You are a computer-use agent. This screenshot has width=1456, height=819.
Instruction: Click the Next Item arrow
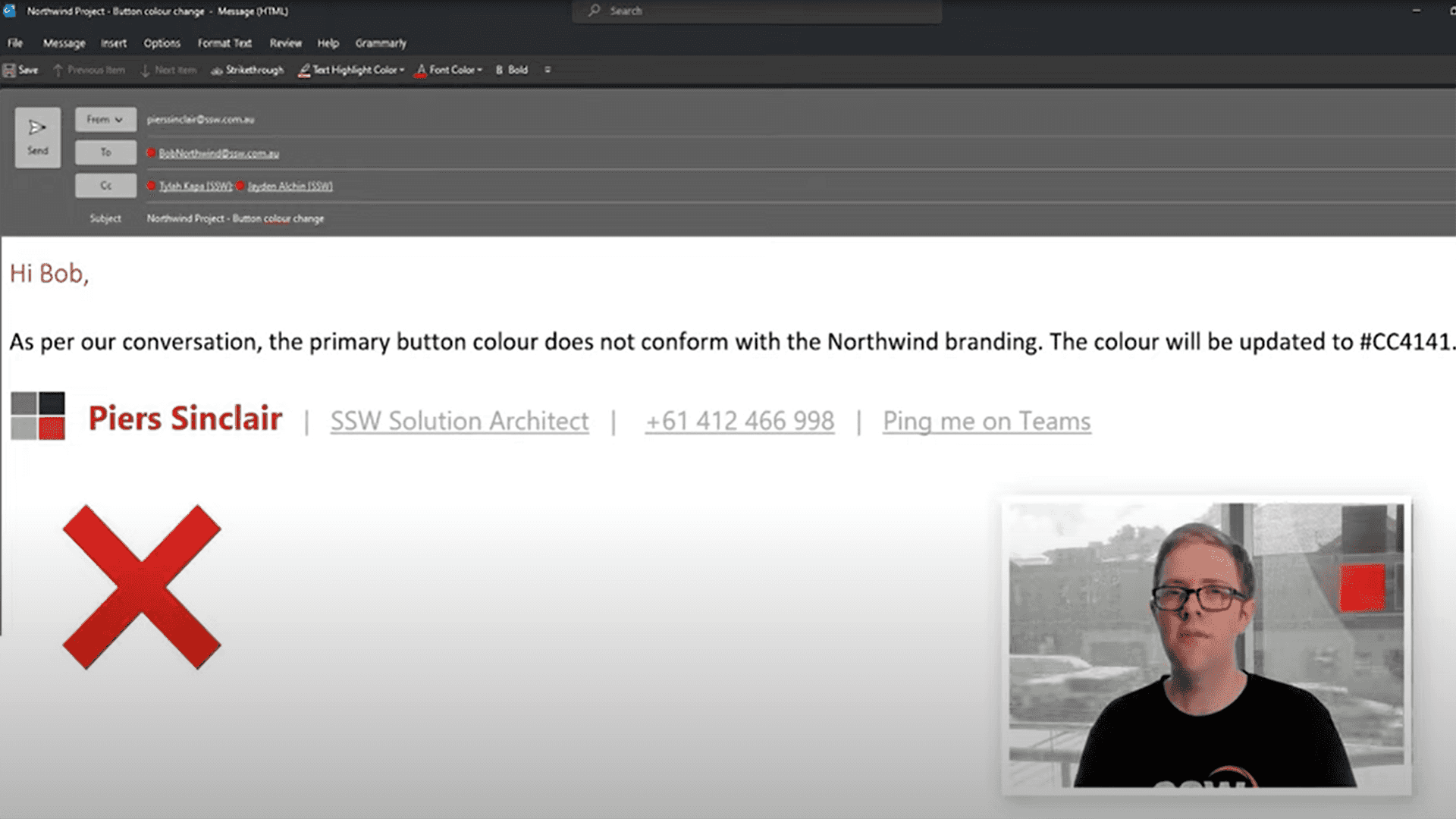tap(145, 70)
